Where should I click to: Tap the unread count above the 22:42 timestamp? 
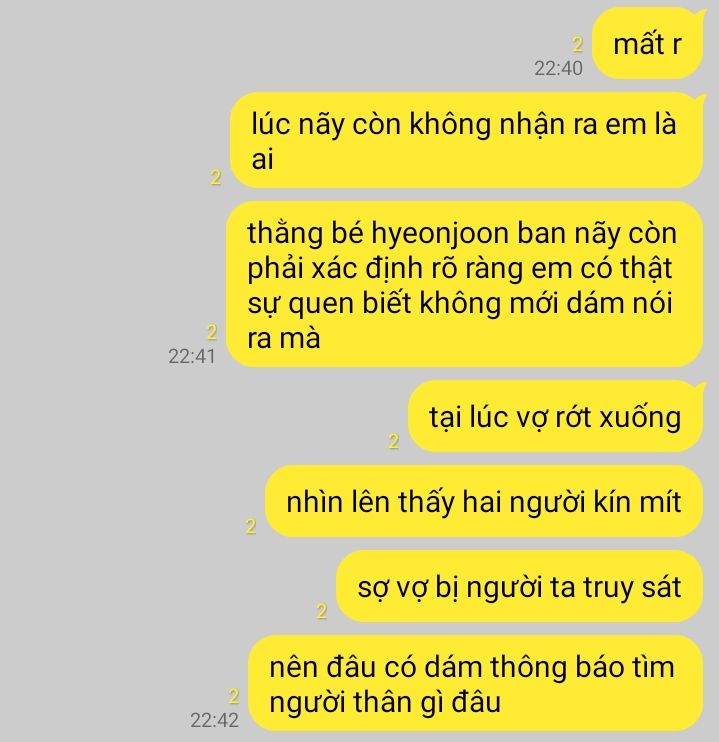pyautogui.click(x=233, y=696)
